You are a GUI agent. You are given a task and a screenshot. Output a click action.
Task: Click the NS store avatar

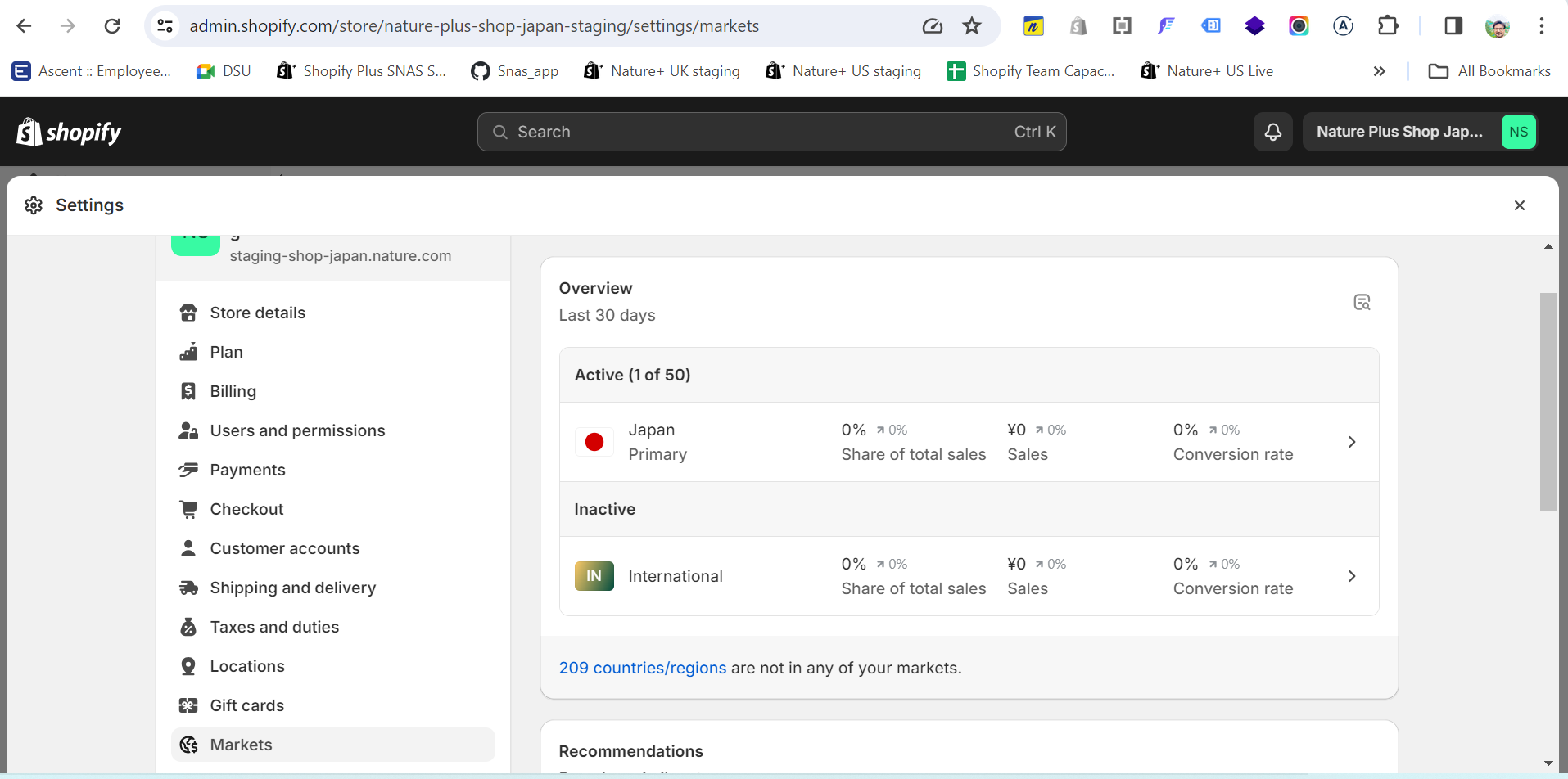[1519, 132]
